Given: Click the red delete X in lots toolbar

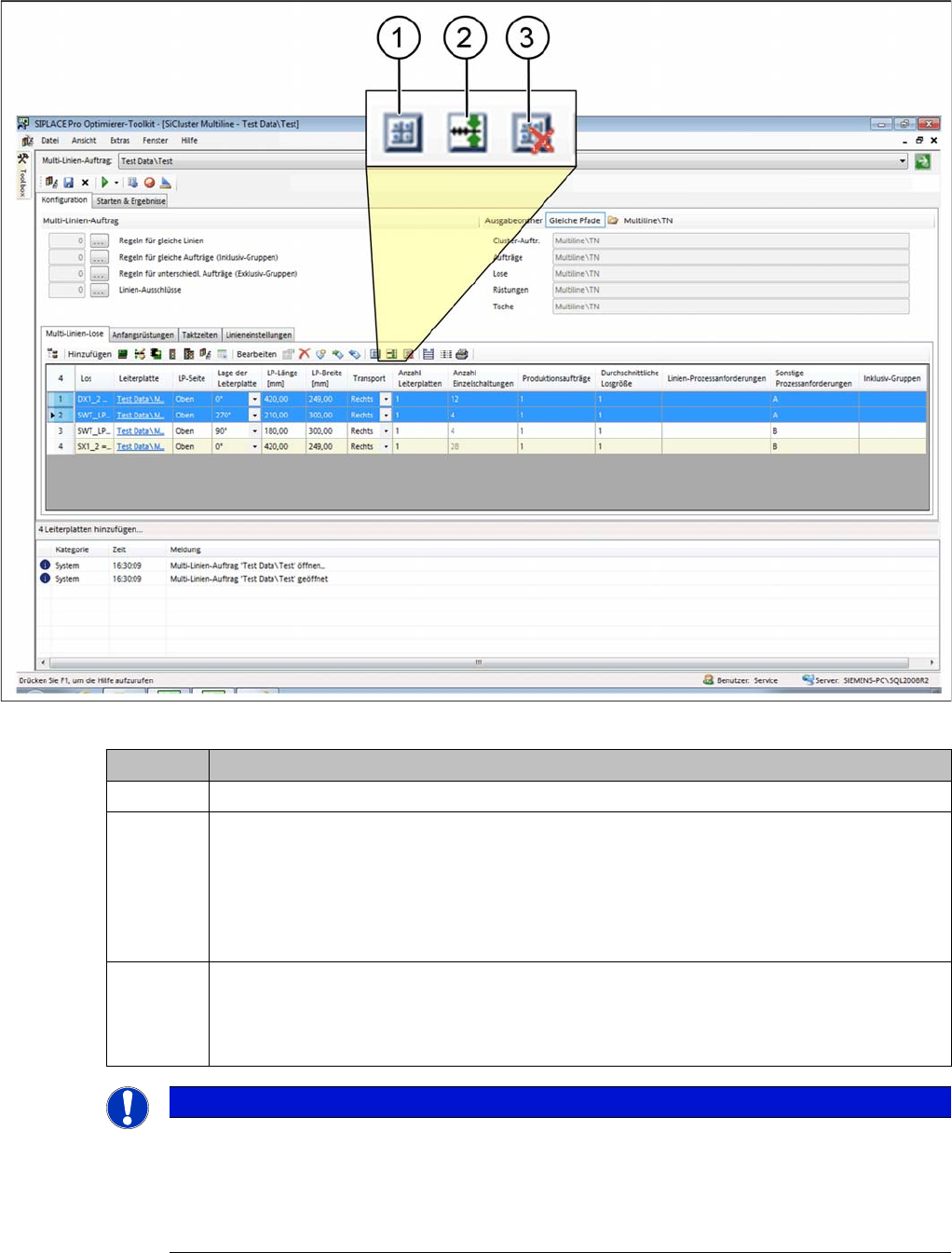Looking at the screenshot, I should pyautogui.click(x=305, y=354).
